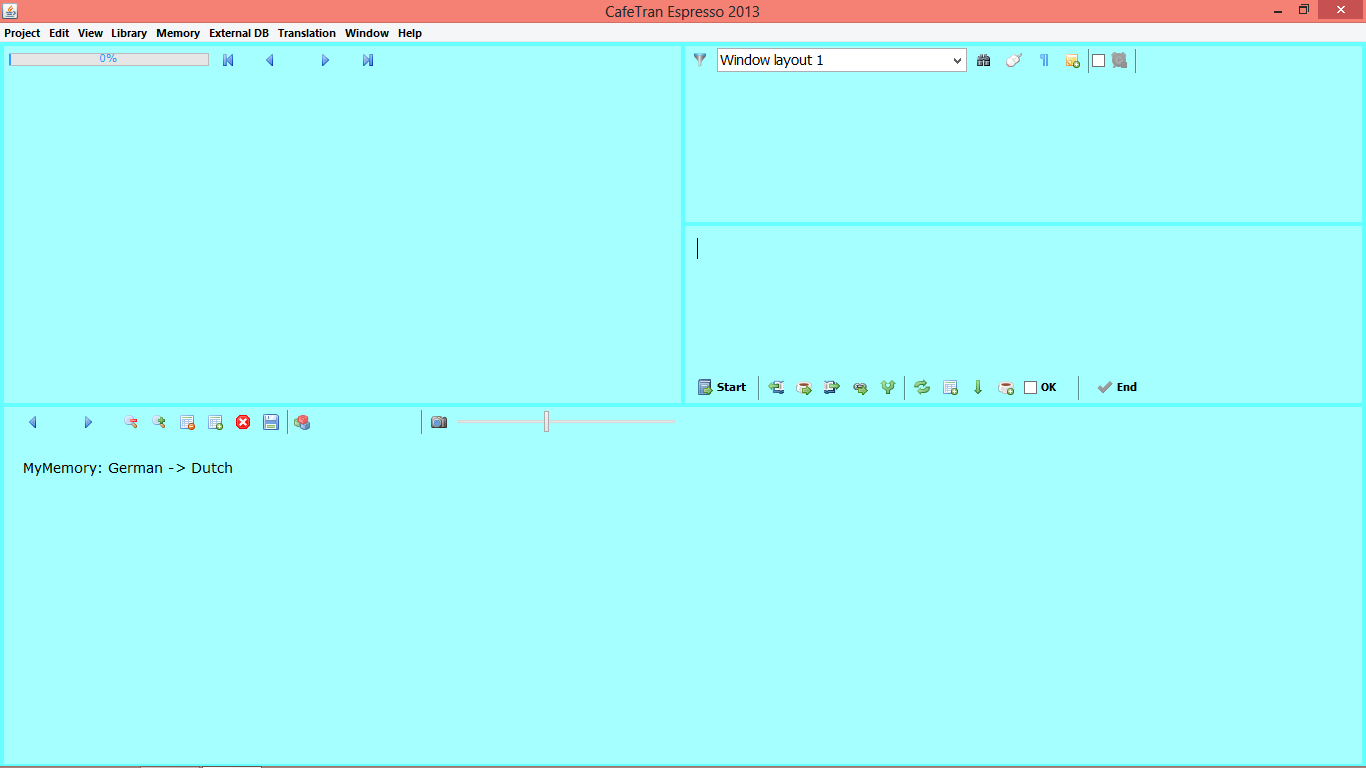The image size is (1366, 768).
Task: Click the green down arrow icon
Action: point(978,388)
